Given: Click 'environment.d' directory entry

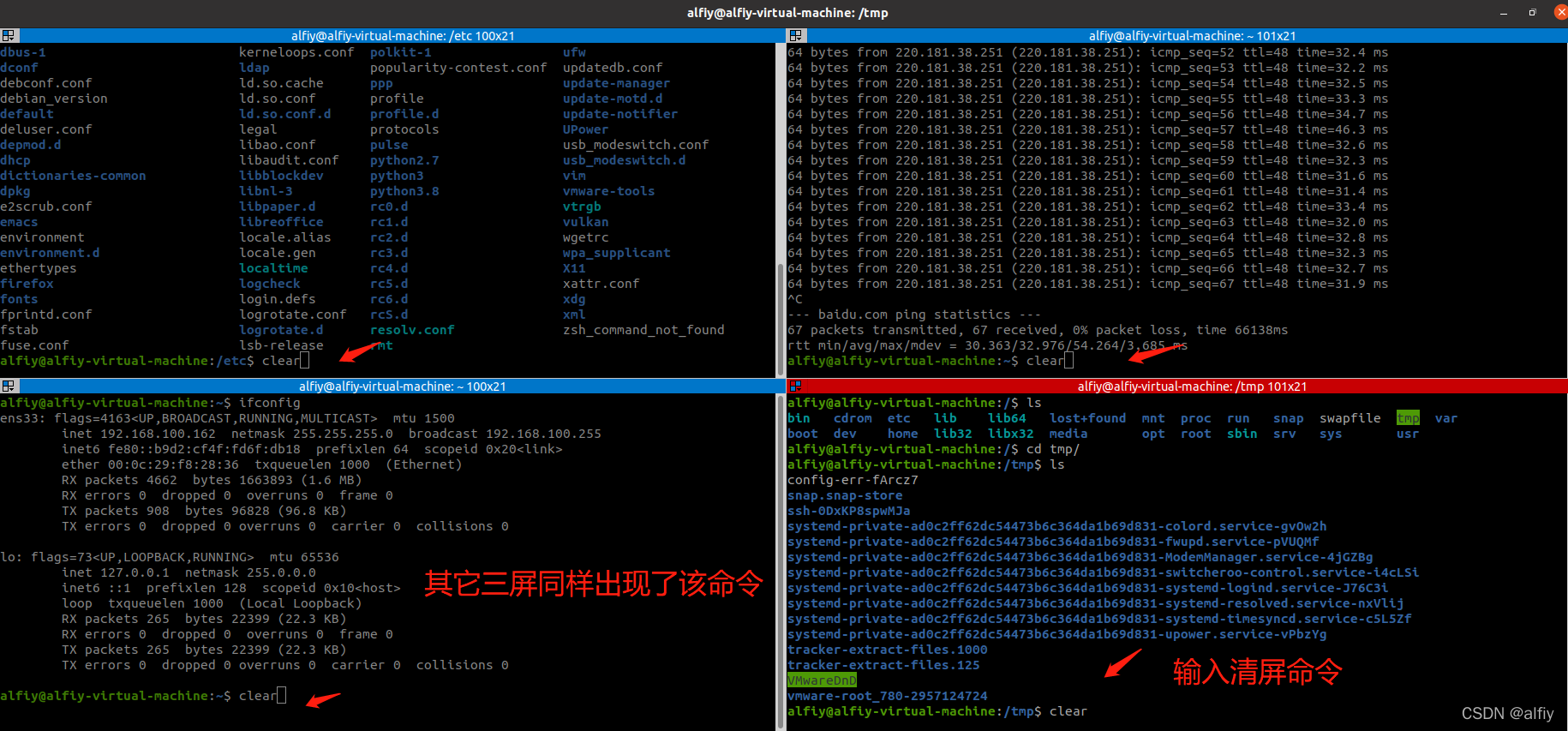Looking at the screenshot, I should click(50, 253).
